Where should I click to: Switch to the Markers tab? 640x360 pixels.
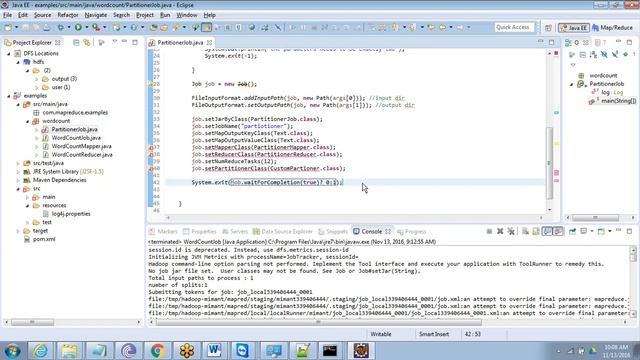click(x=163, y=231)
